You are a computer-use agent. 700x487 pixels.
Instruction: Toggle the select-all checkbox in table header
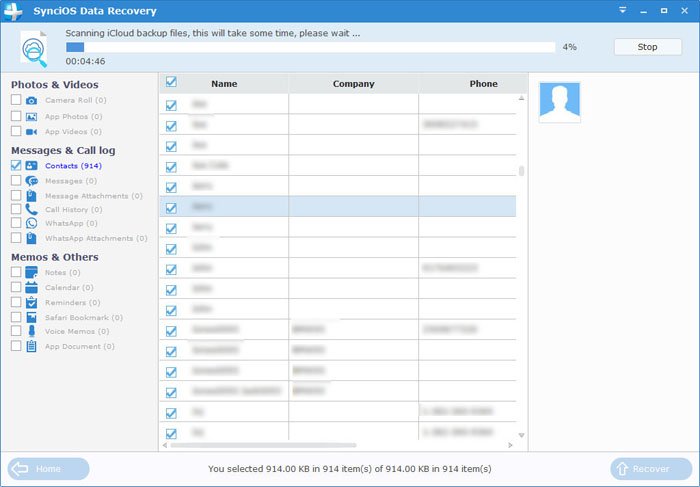pos(171,82)
